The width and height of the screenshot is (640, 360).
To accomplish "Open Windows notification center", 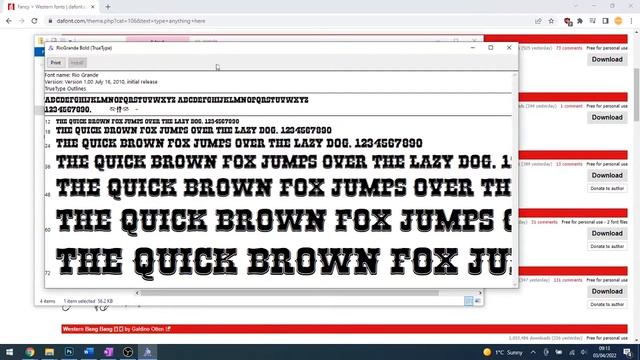I will pyautogui.click(x=627, y=352).
